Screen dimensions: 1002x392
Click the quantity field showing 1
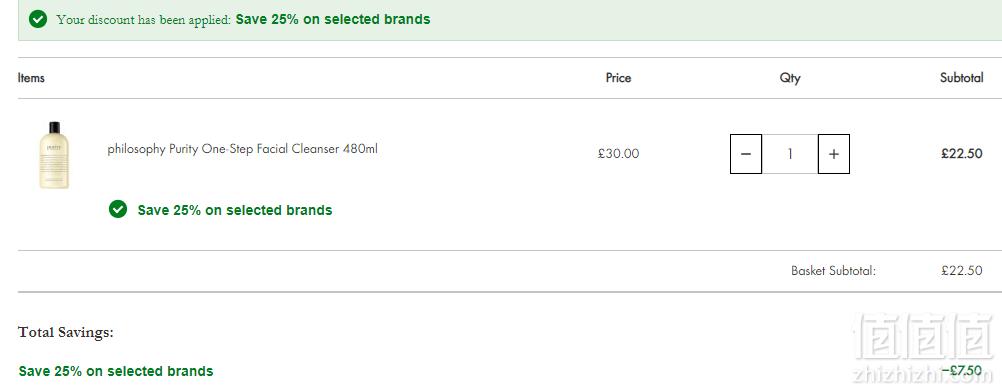click(x=790, y=153)
